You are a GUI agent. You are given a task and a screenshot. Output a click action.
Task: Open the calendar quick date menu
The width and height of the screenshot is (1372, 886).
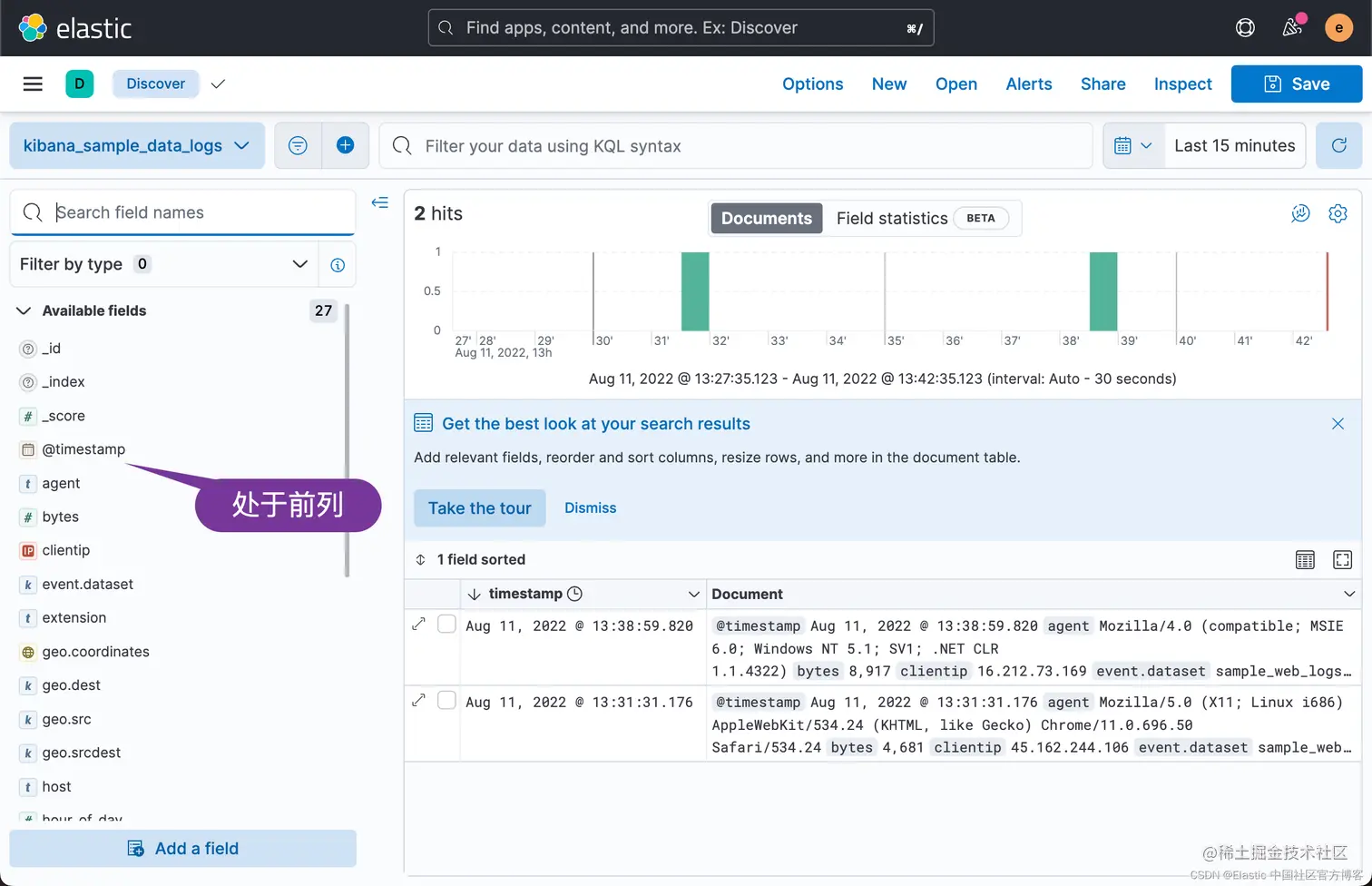click(x=1132, y=145)
